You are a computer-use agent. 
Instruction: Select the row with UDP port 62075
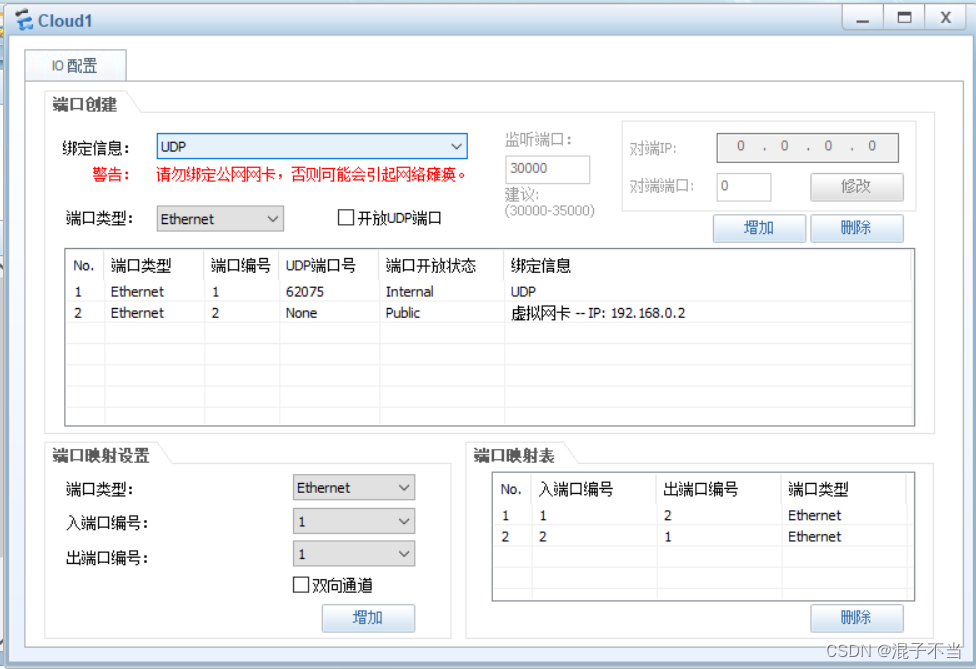click(489, 291)
